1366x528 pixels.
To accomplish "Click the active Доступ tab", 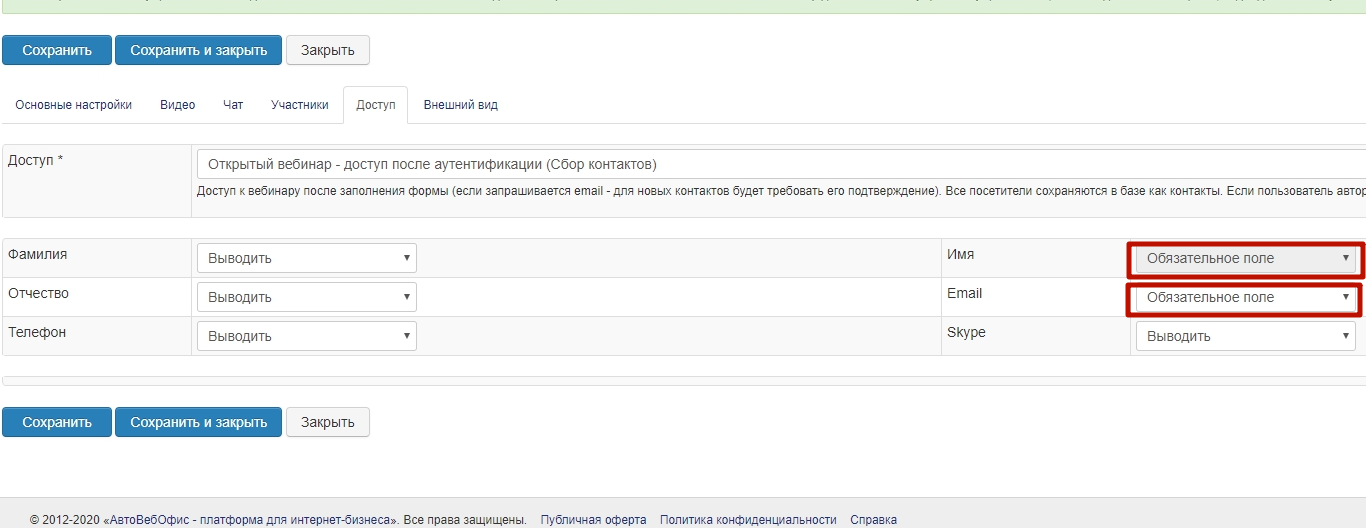I will click(x=375, y=105).
